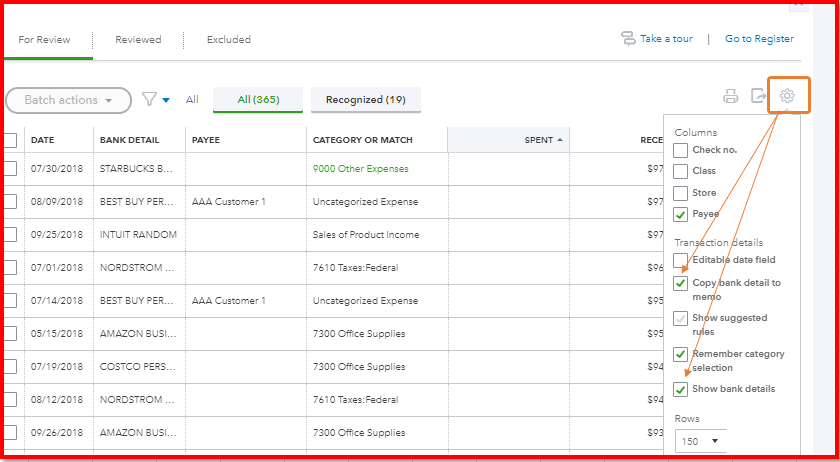The image size is (840, 462).
Task: Enable the Check no. column checkbox
Action: [x=680, y=150]
